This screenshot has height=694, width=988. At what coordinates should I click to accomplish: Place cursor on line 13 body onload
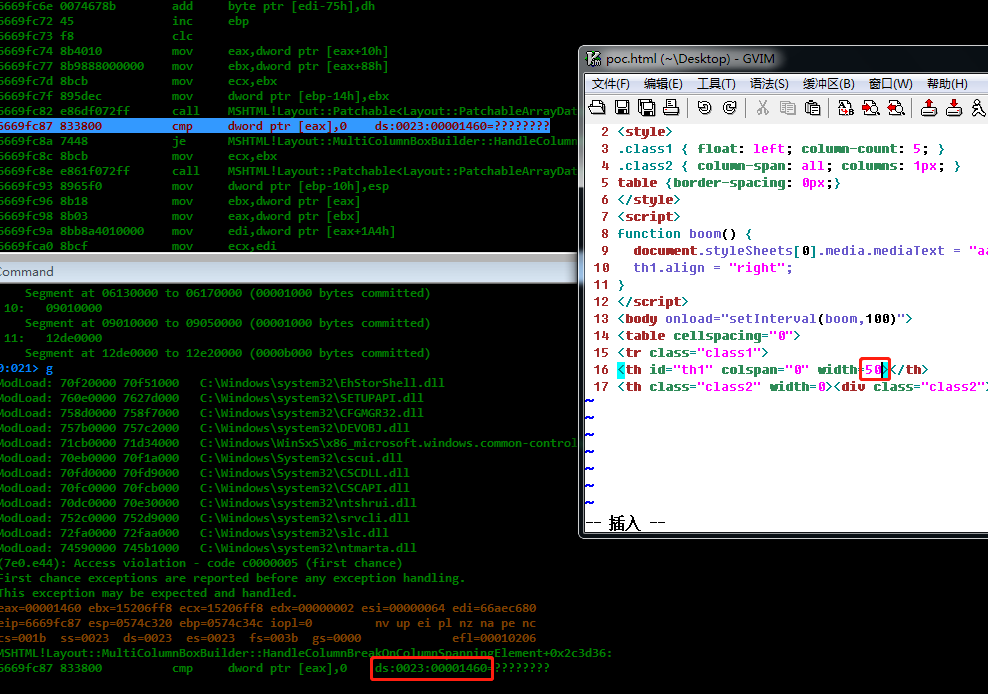(765, 319)
